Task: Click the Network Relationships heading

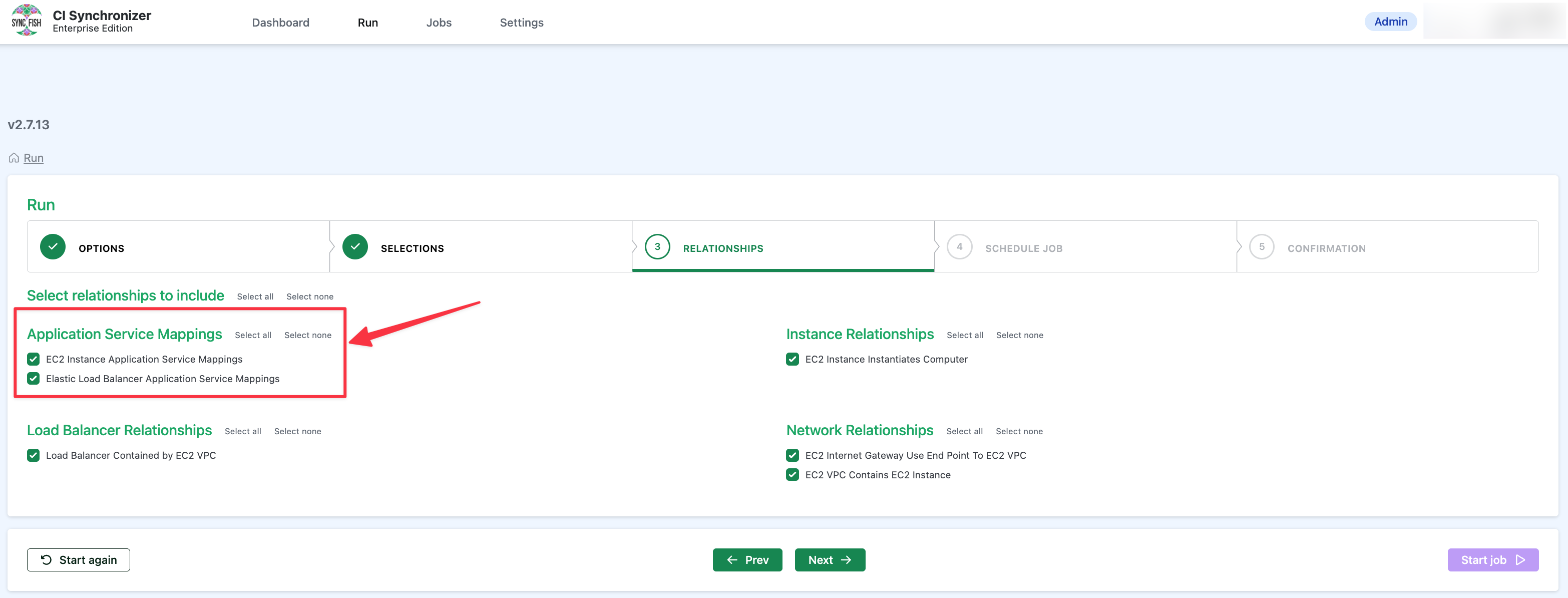Action: click(x=860, y=431)
